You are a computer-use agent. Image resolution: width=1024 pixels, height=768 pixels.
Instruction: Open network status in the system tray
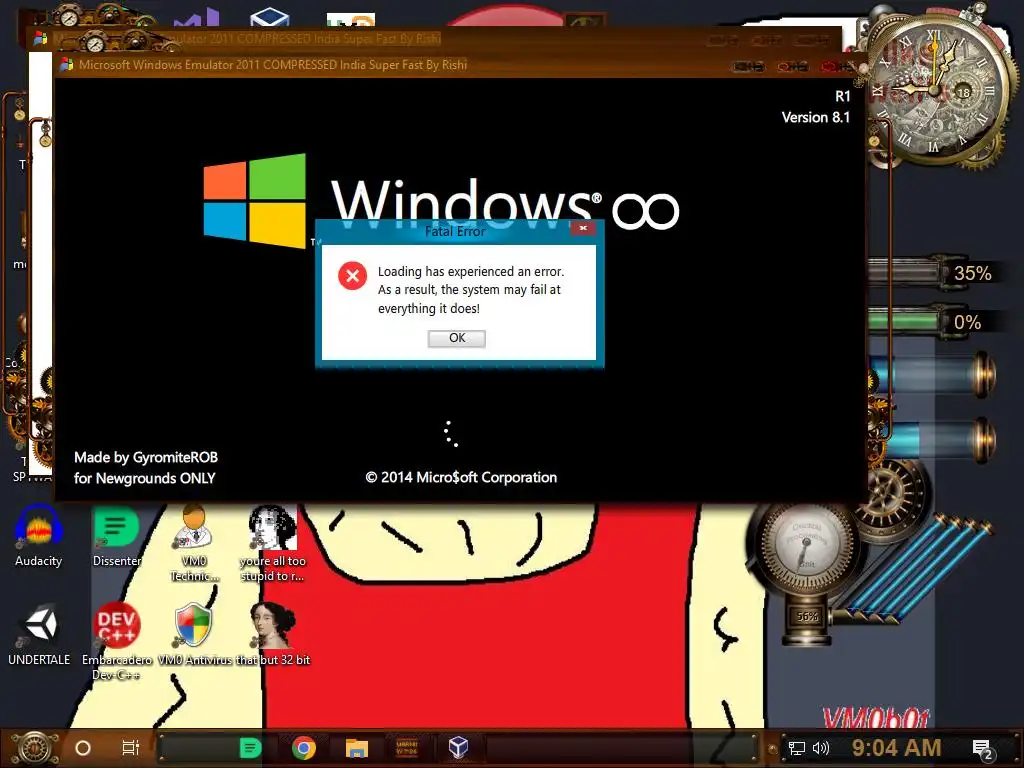(x=796, y=748)
